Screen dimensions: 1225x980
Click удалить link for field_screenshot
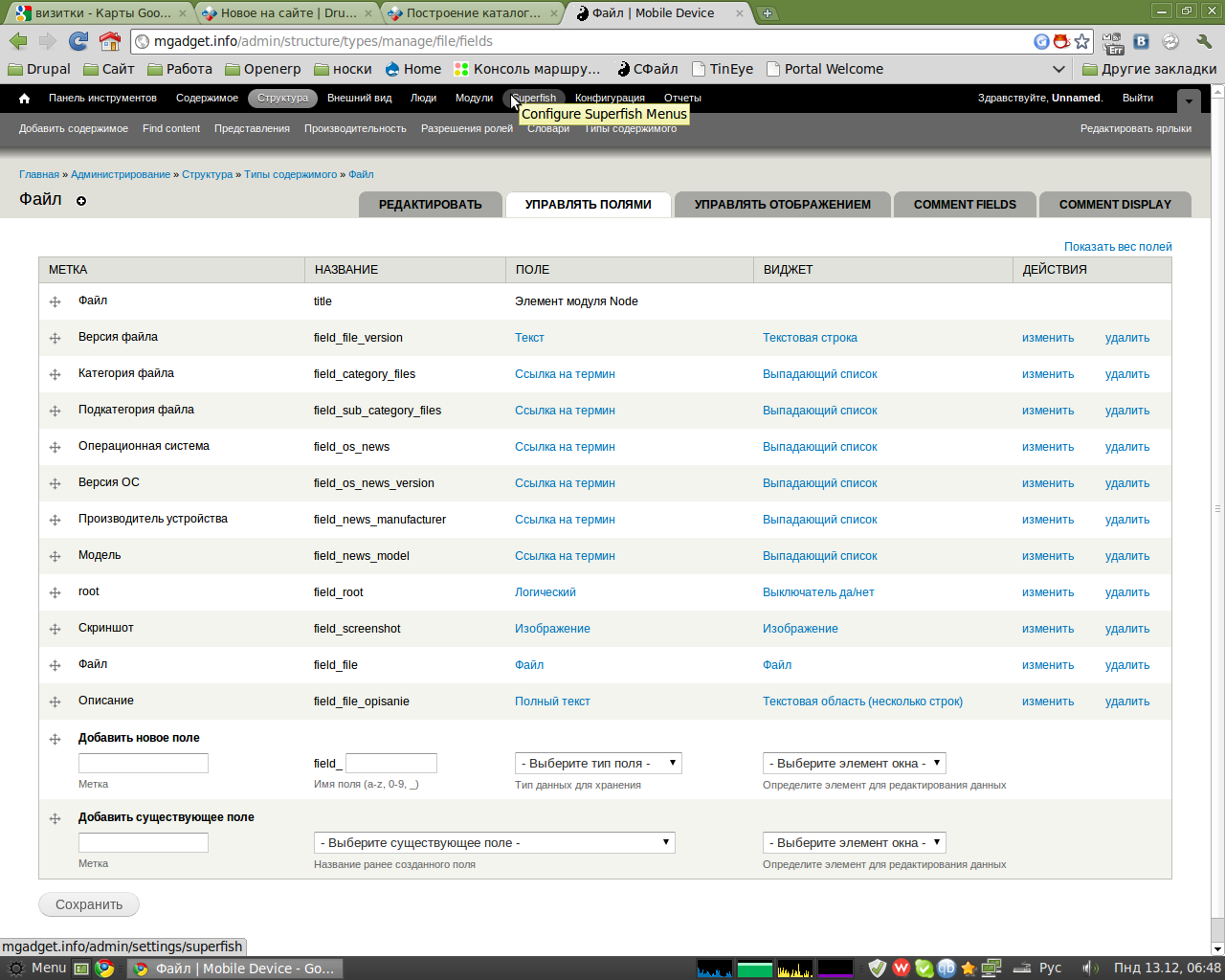[1126, 629]
